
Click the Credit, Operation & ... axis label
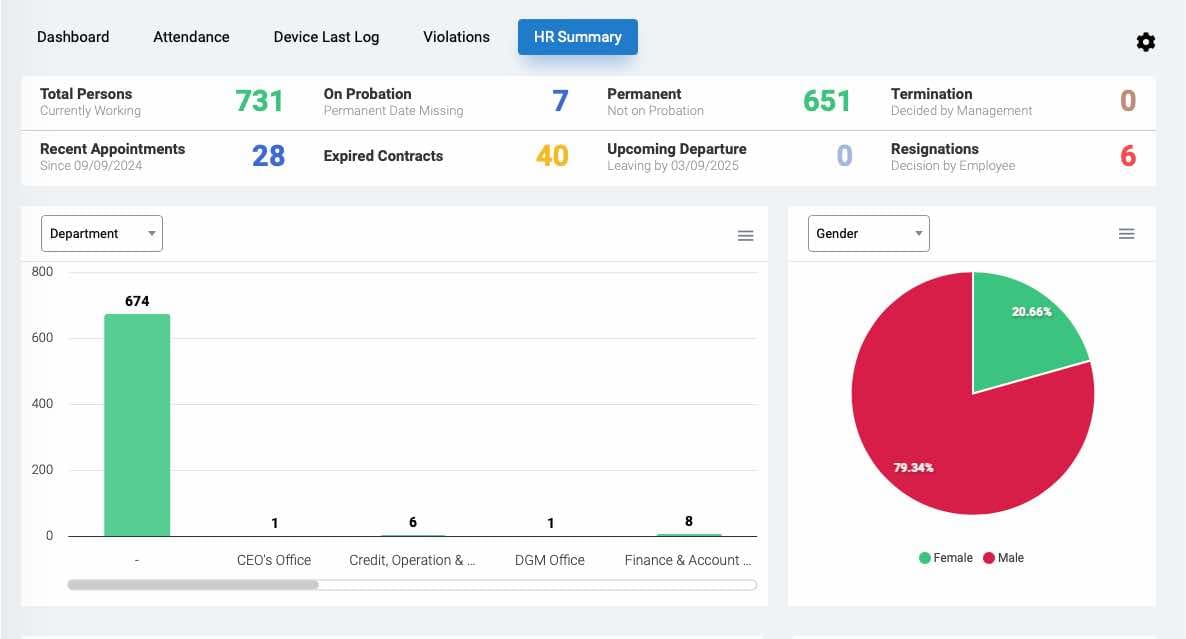tap(412, 560)
